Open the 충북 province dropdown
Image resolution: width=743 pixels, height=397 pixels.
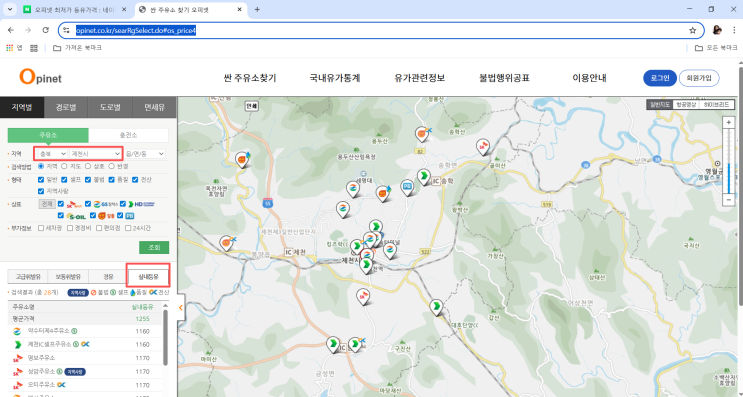tap(52, 153)
